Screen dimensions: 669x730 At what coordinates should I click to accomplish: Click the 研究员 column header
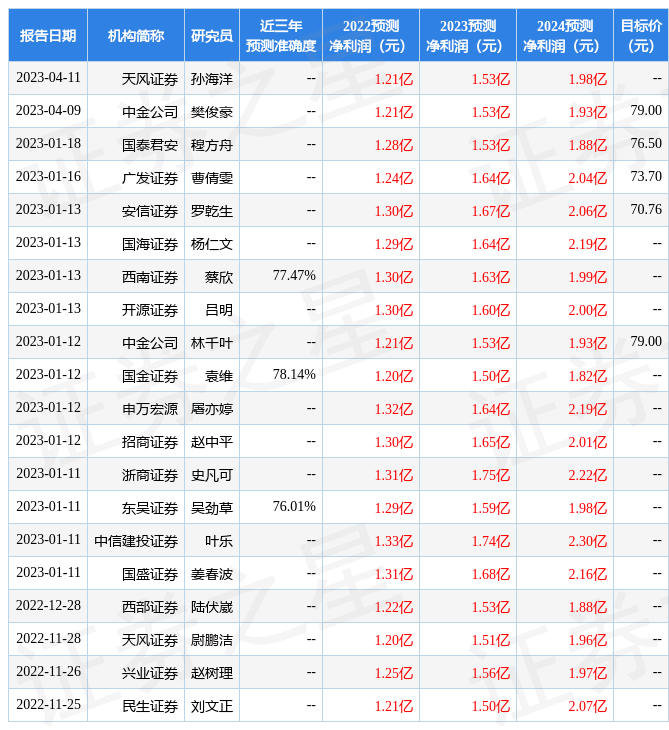(212, 35)
